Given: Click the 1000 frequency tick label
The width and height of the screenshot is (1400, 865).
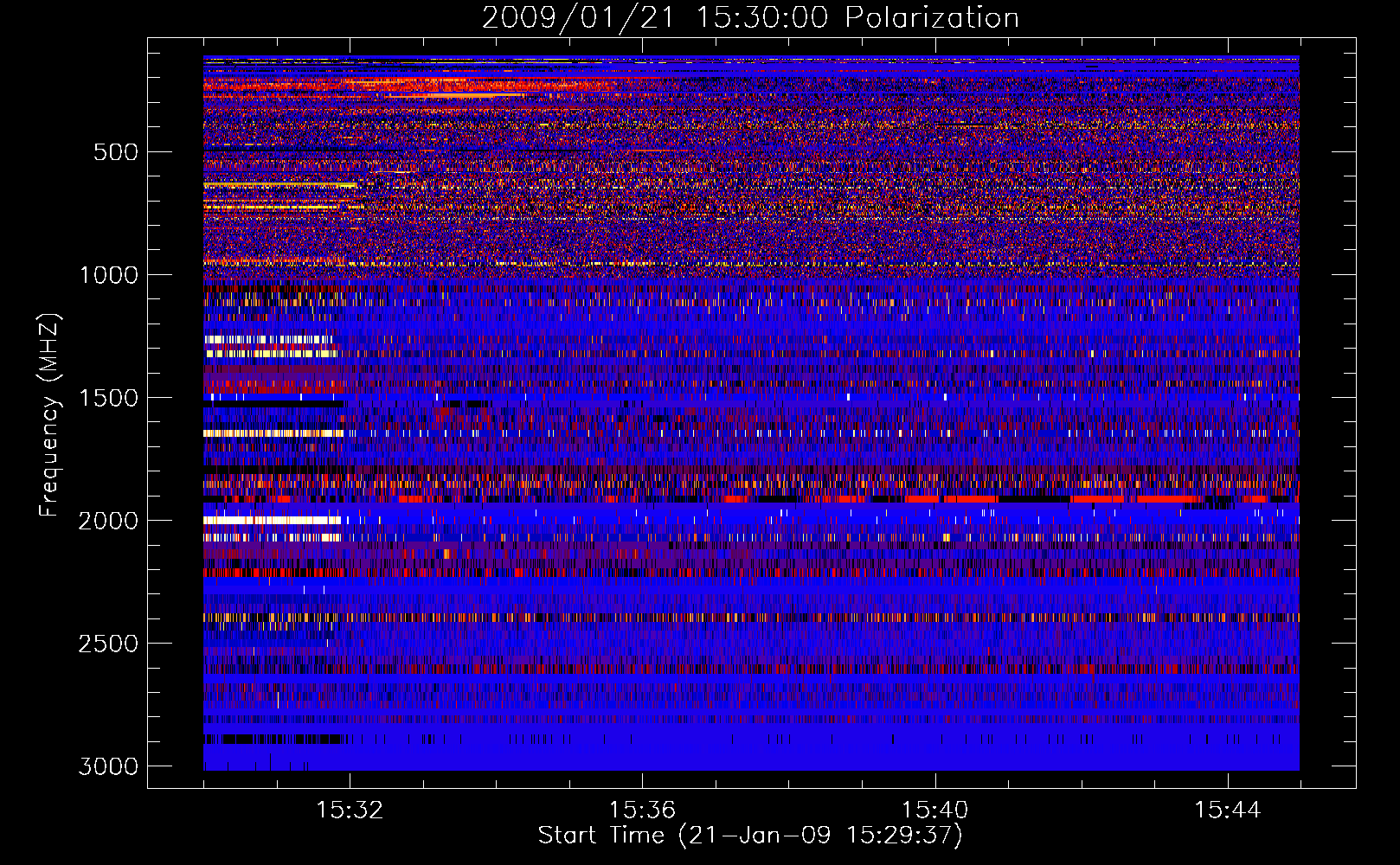Looking at the screenshot, I should click(108, 275).
